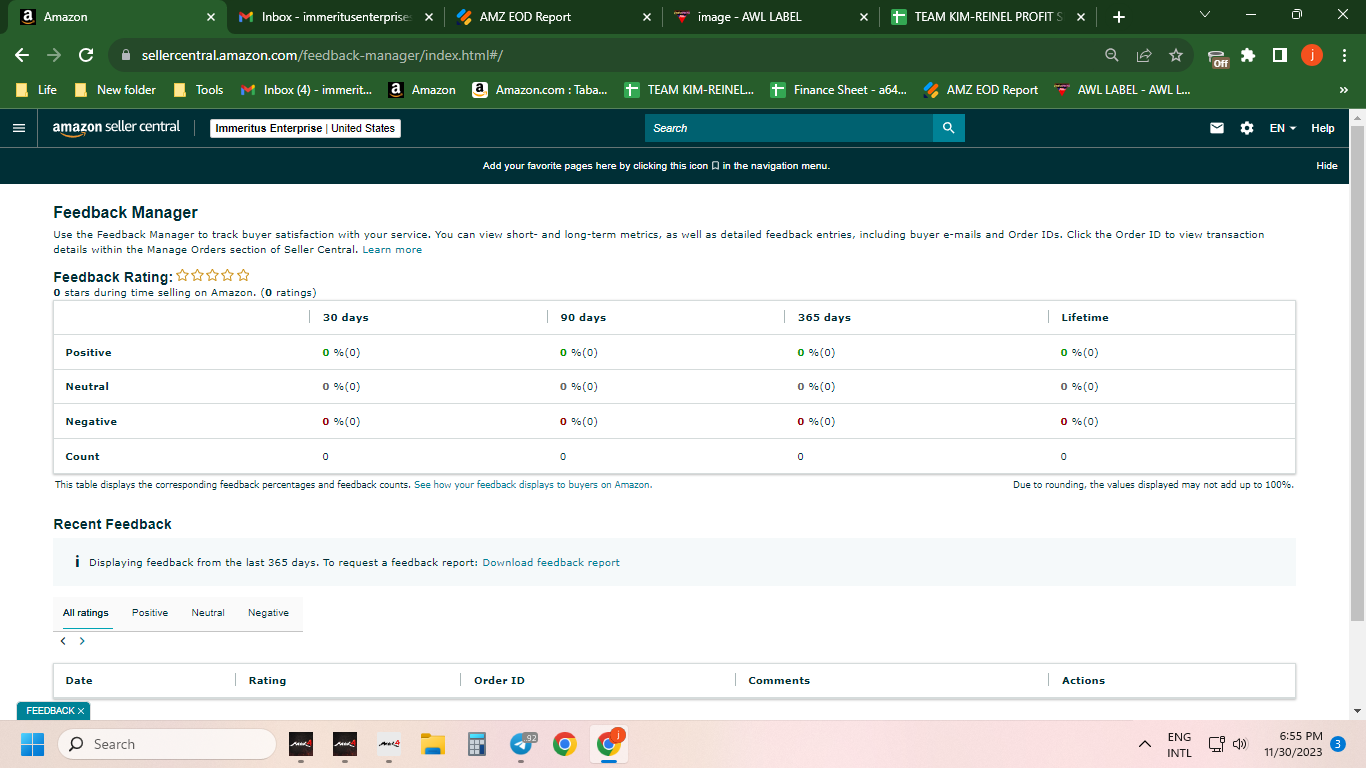Switch to the AMZ EOD Report browser tab
The height and width of the screenshot is (768, 1366).
[551, 17]
